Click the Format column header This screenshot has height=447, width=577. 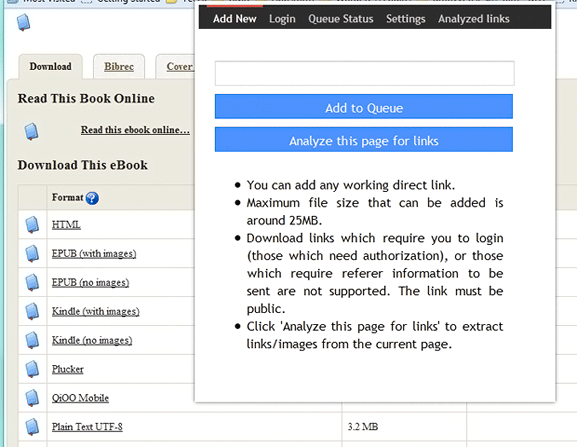pyautogui.click(x=67, y=197)
